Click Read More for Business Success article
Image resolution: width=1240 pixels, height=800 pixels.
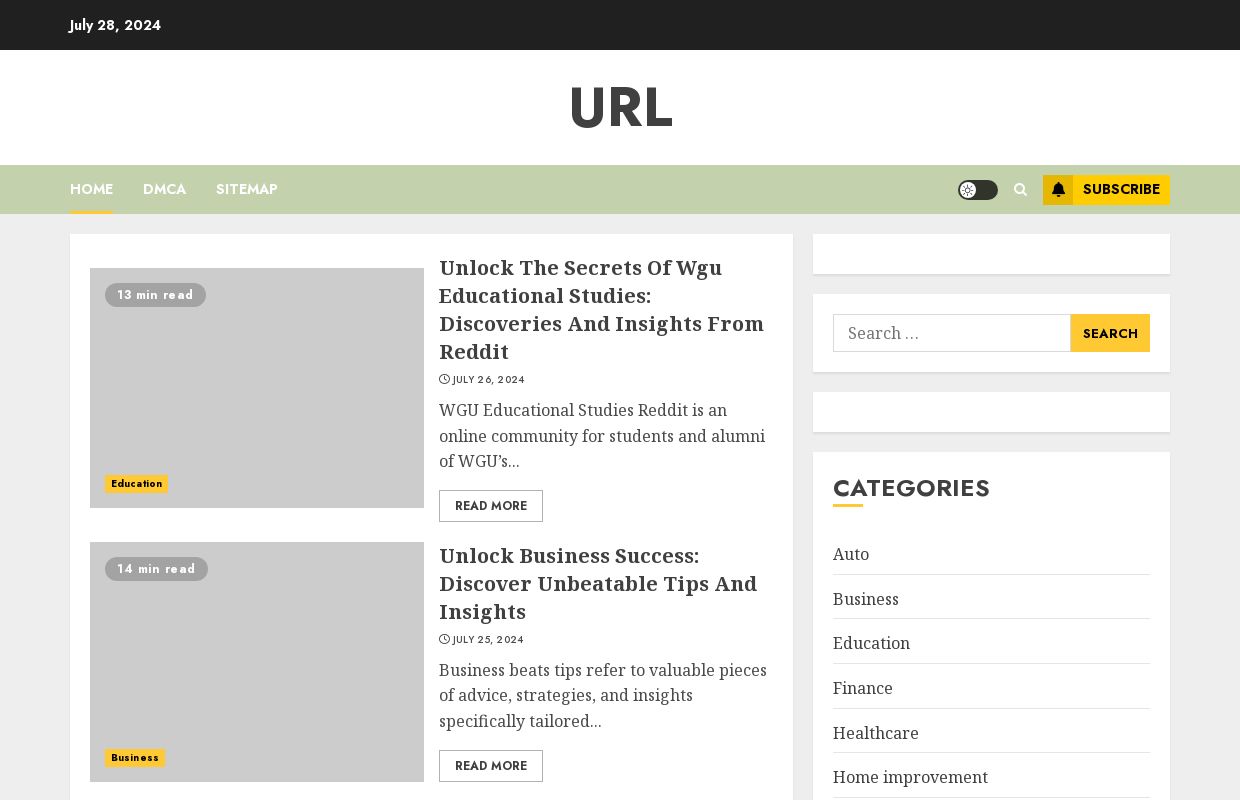[x=491, y=766]
